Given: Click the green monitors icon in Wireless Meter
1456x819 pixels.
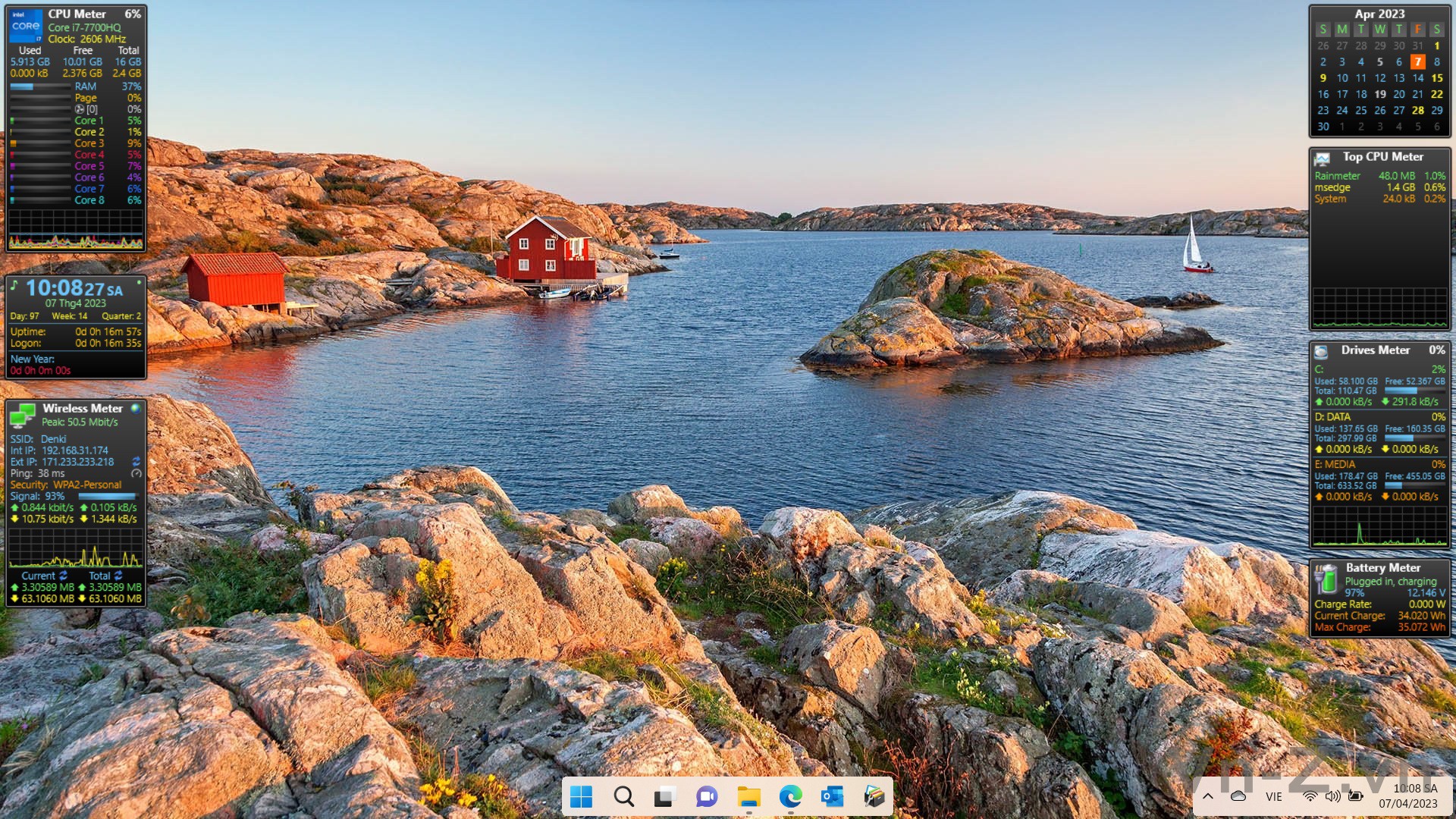Looking at the screenshot, I should (x=22, y=415).
